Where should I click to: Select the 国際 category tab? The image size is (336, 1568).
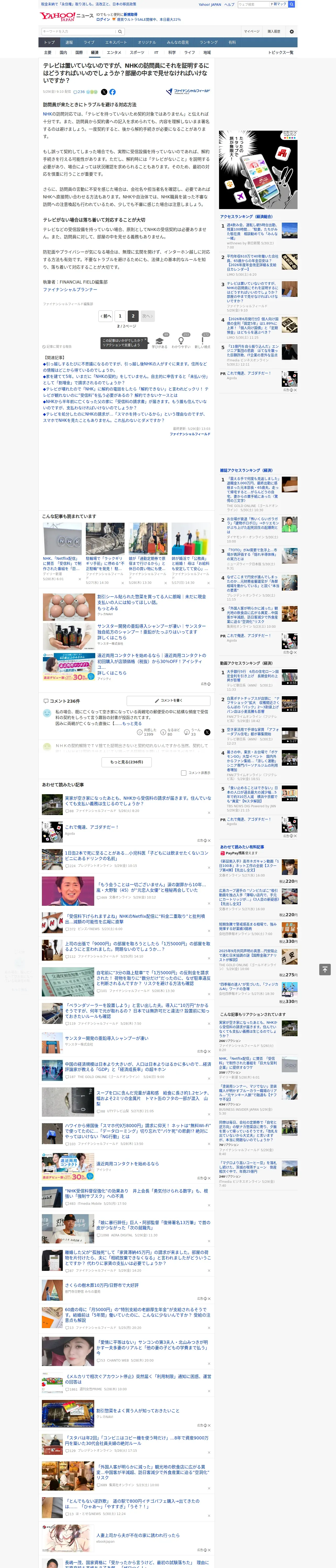(x=79, y=52)
